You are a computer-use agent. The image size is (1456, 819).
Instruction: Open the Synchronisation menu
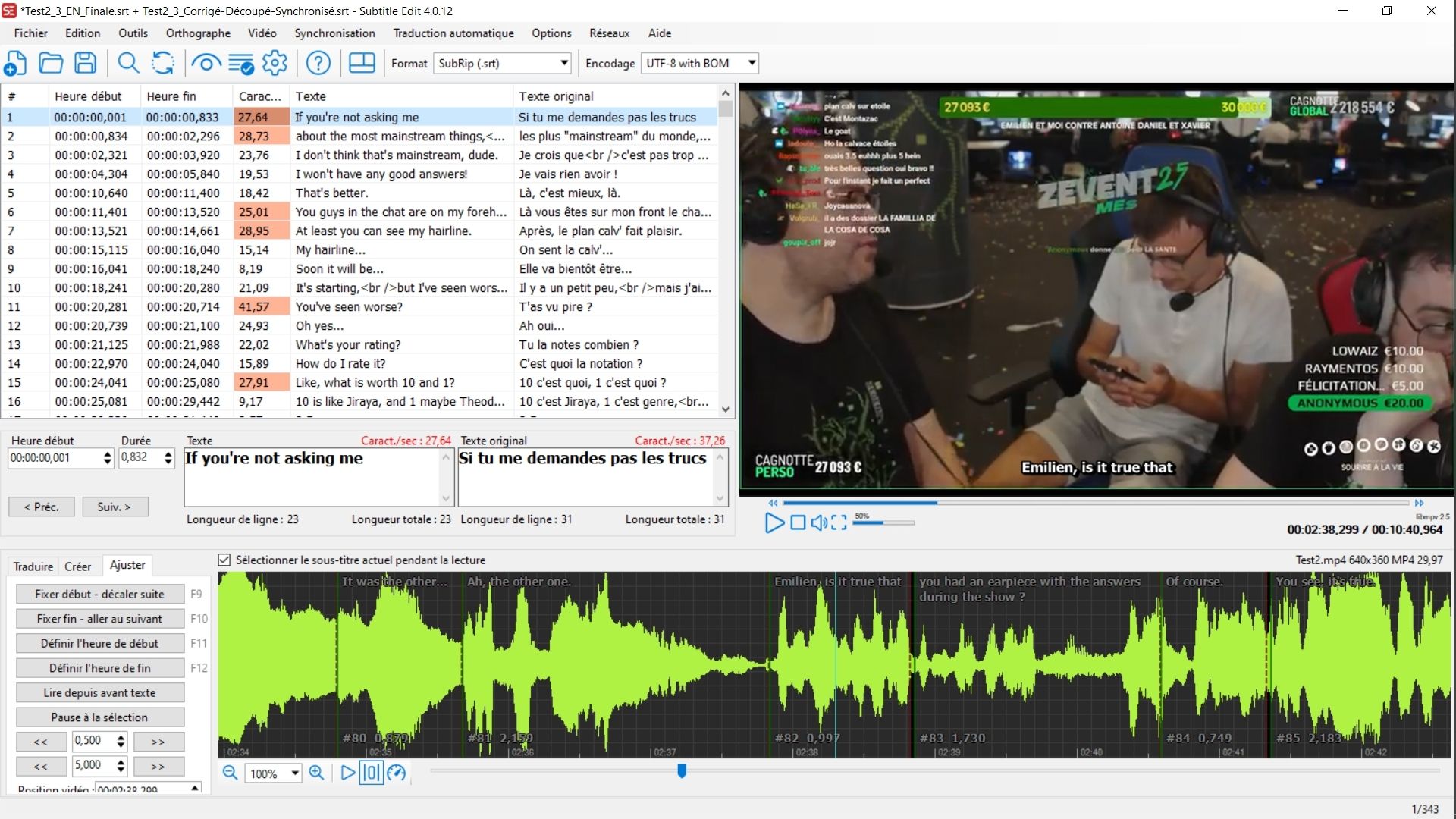334,33
